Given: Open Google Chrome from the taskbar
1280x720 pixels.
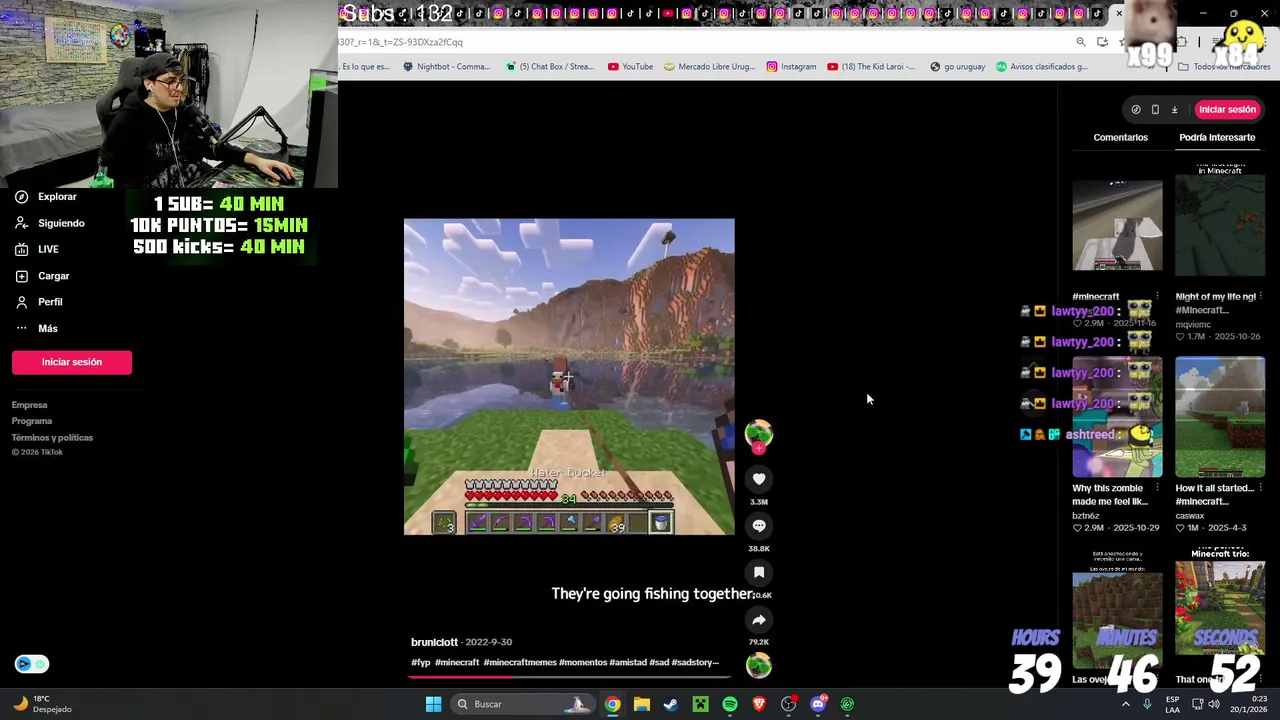Looking at the screenshot, I should 612,704.
